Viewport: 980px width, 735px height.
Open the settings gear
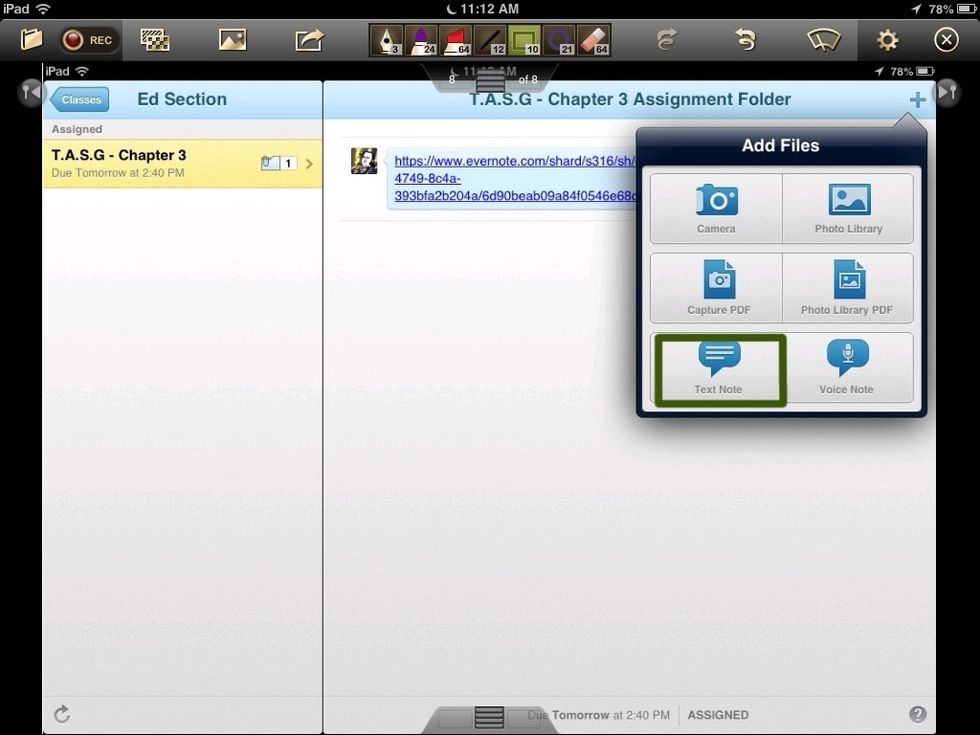coord(887,40)
